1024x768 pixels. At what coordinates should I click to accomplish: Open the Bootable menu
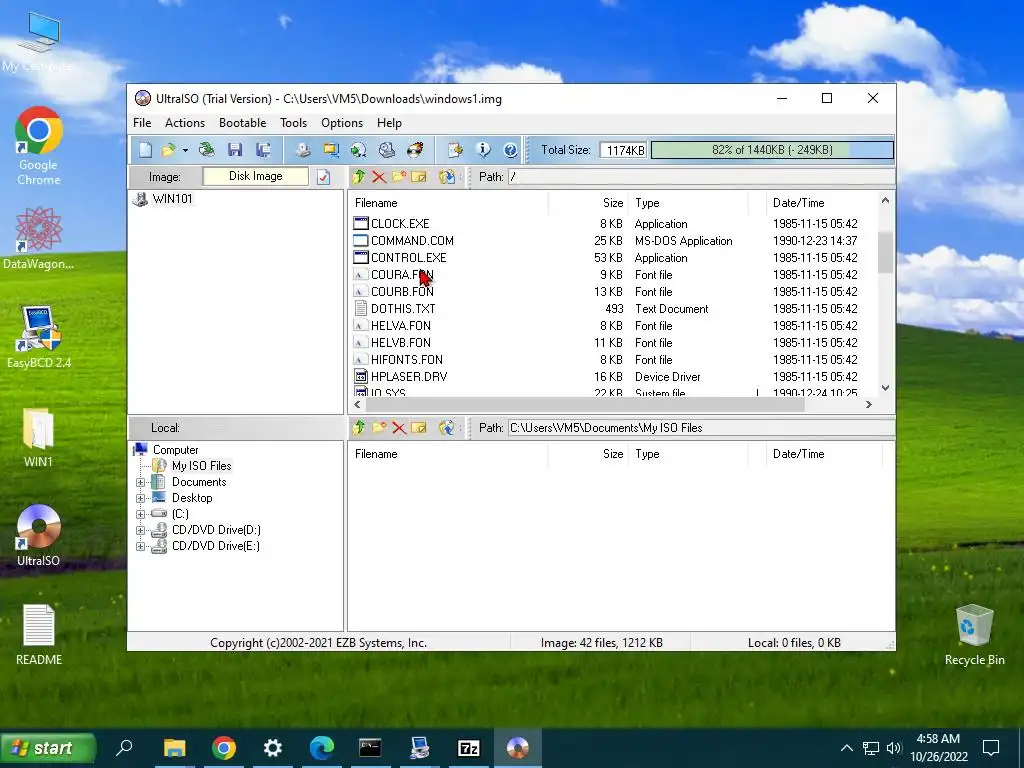point(242,123)
